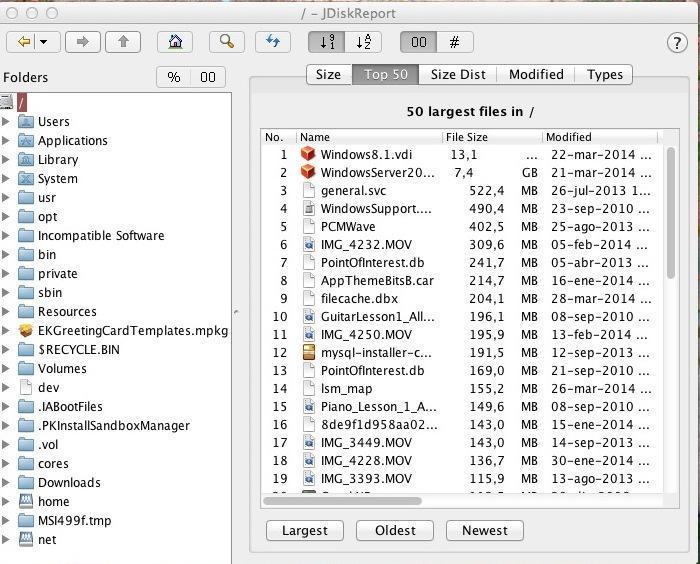Click the magnifying glass scan icon

(227, 42)
